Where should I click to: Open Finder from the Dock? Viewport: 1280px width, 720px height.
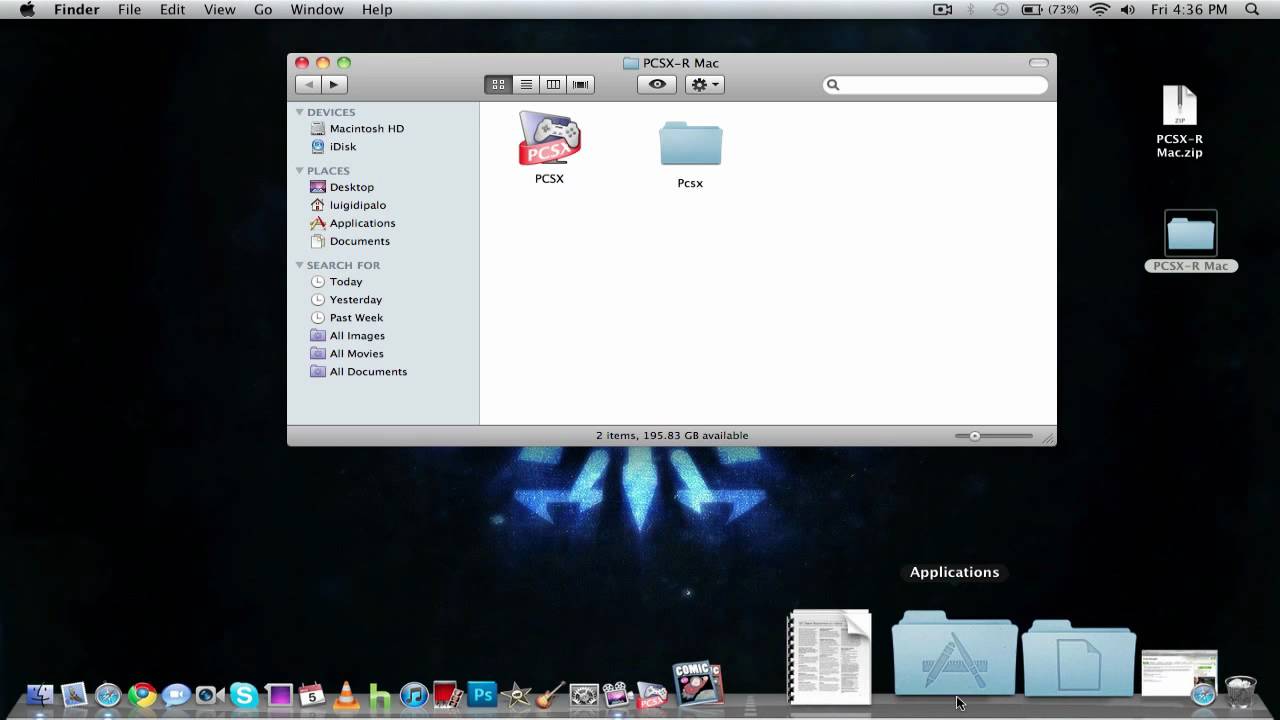[40, 695]
